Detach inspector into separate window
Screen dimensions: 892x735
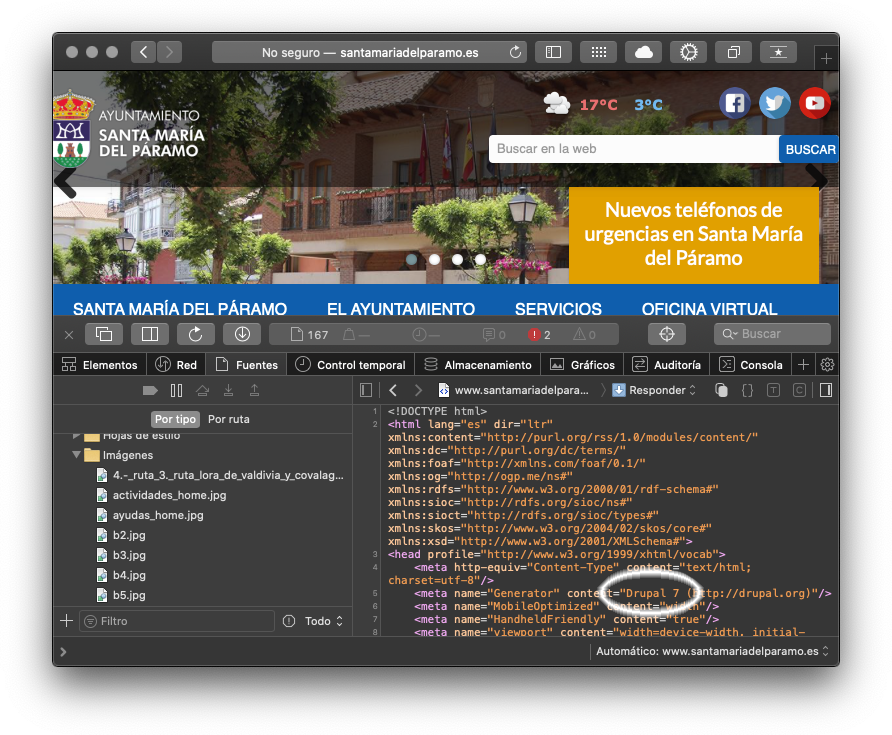[x=104, y=334]
